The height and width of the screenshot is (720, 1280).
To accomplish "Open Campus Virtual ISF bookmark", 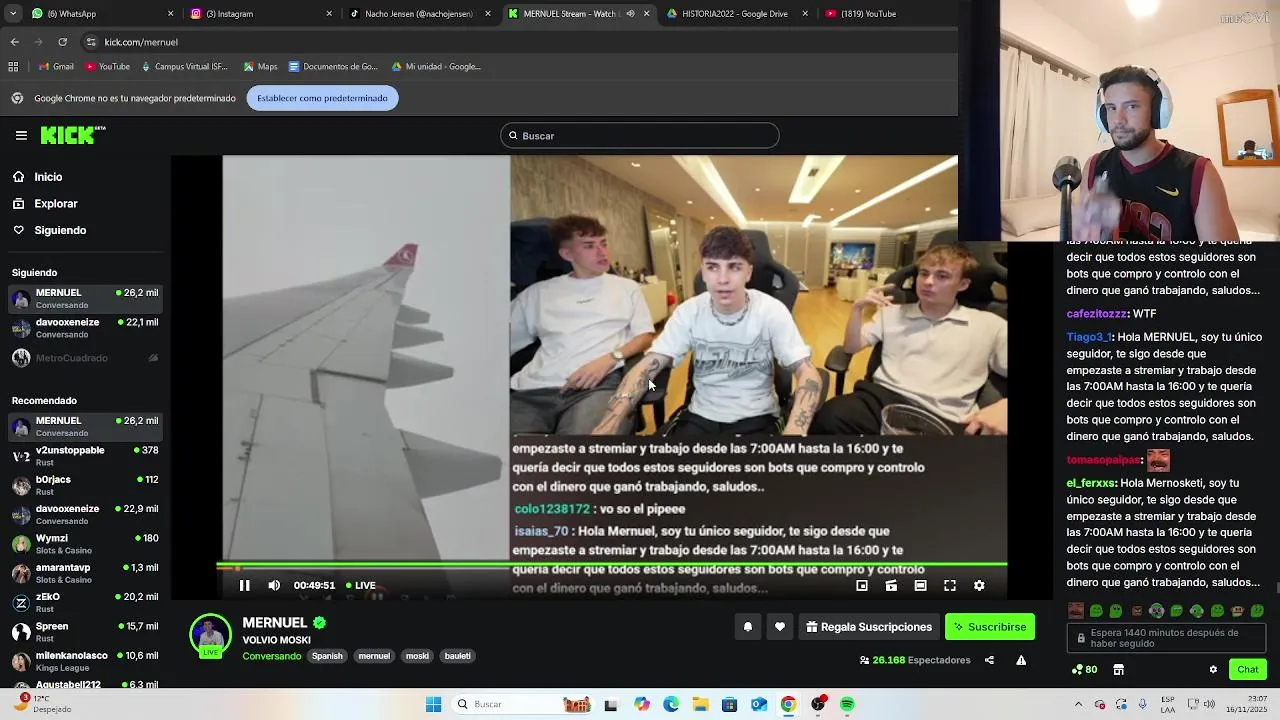I will (183, 67).
